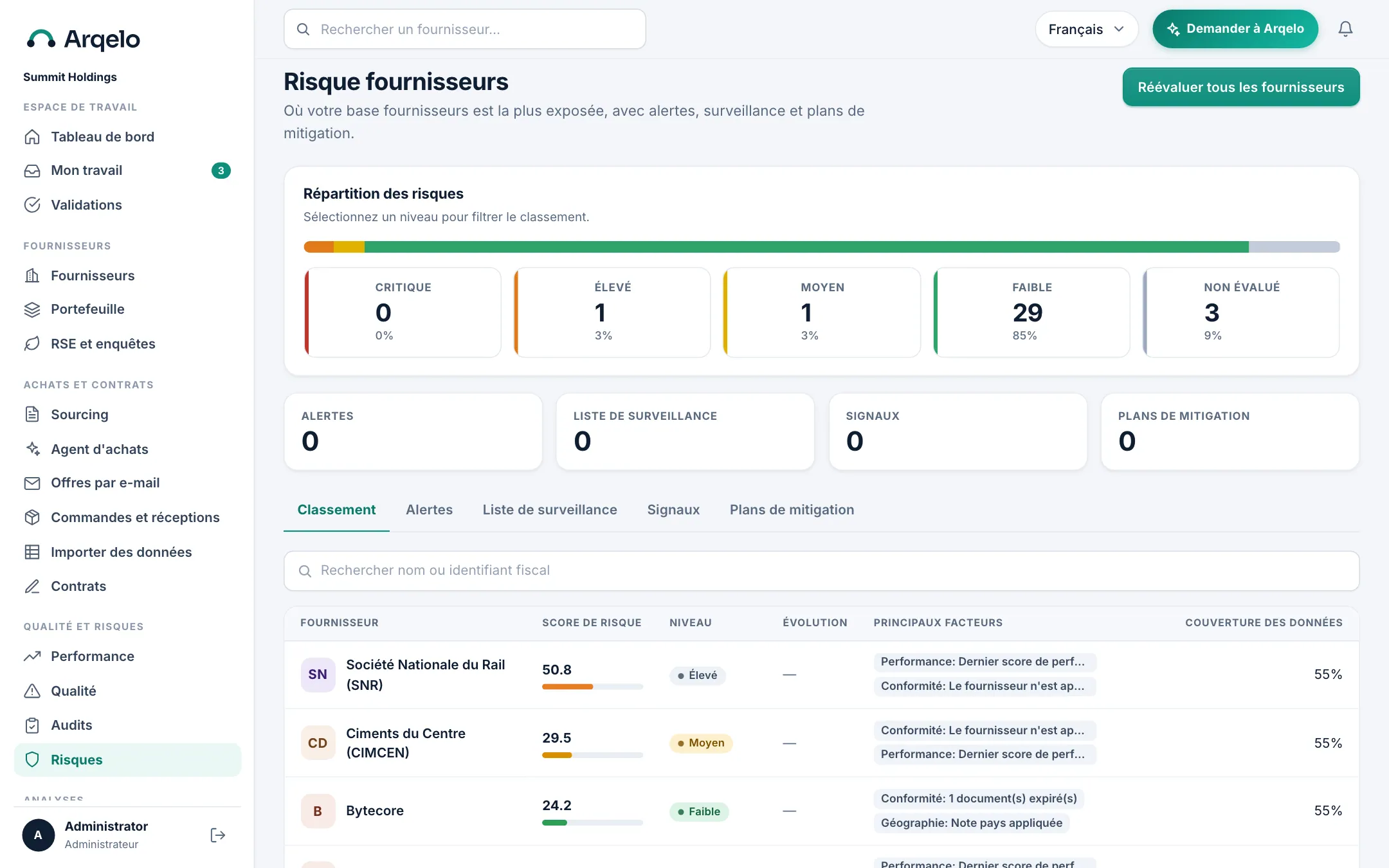Open Tableau de bord home icon

tap(32, 137)
